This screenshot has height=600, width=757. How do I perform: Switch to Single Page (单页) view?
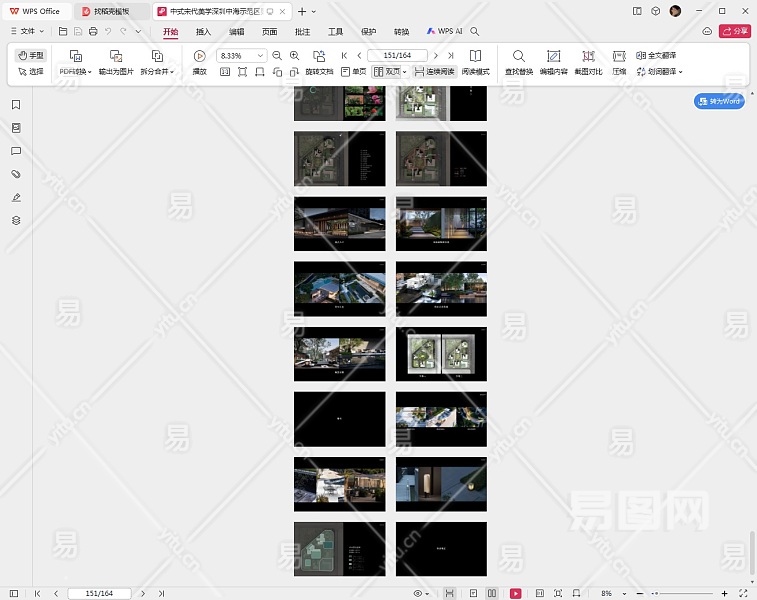point(353,72)
